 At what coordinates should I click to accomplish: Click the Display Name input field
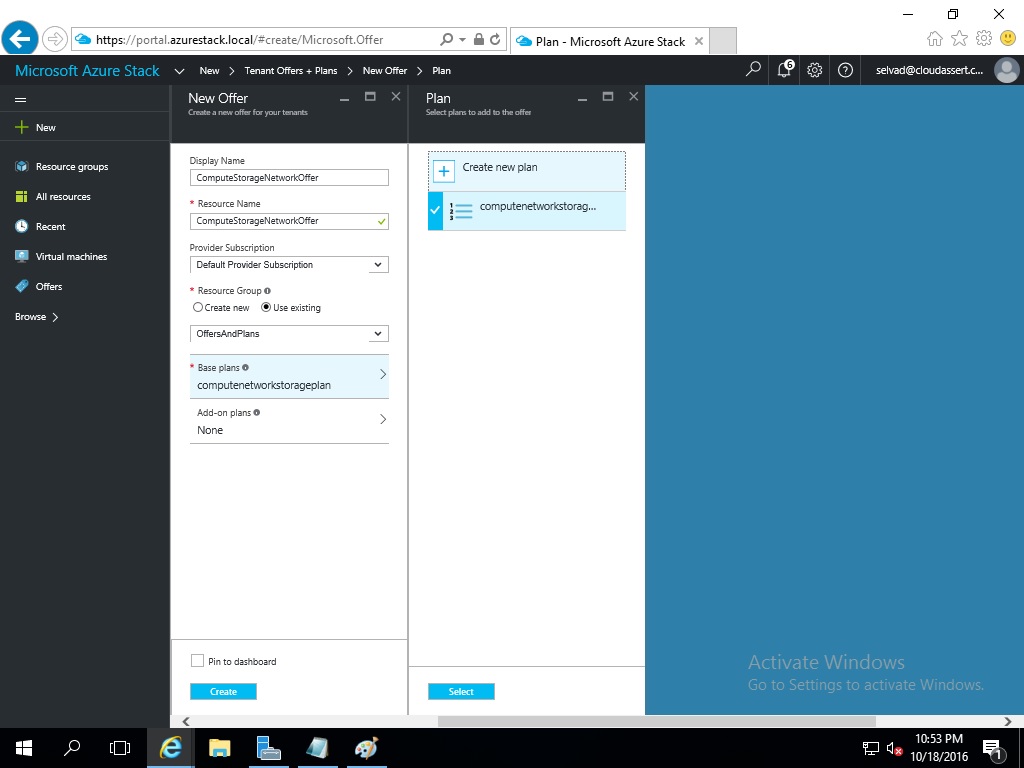pyautogui.click(x=289, y=178)
